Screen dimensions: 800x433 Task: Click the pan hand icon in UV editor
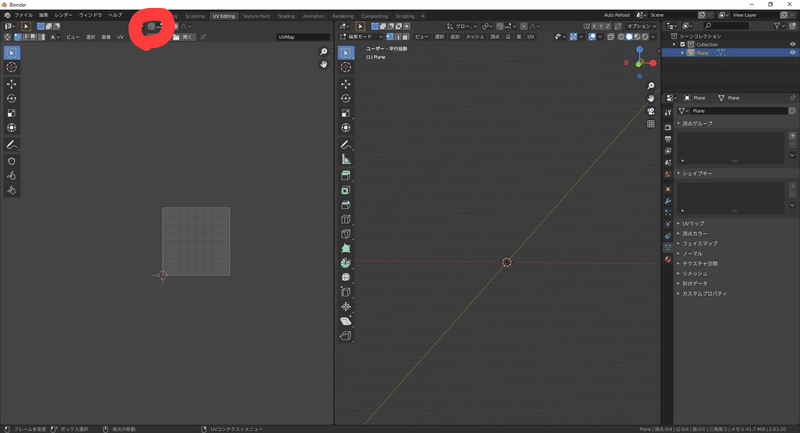tap(324, 64)
